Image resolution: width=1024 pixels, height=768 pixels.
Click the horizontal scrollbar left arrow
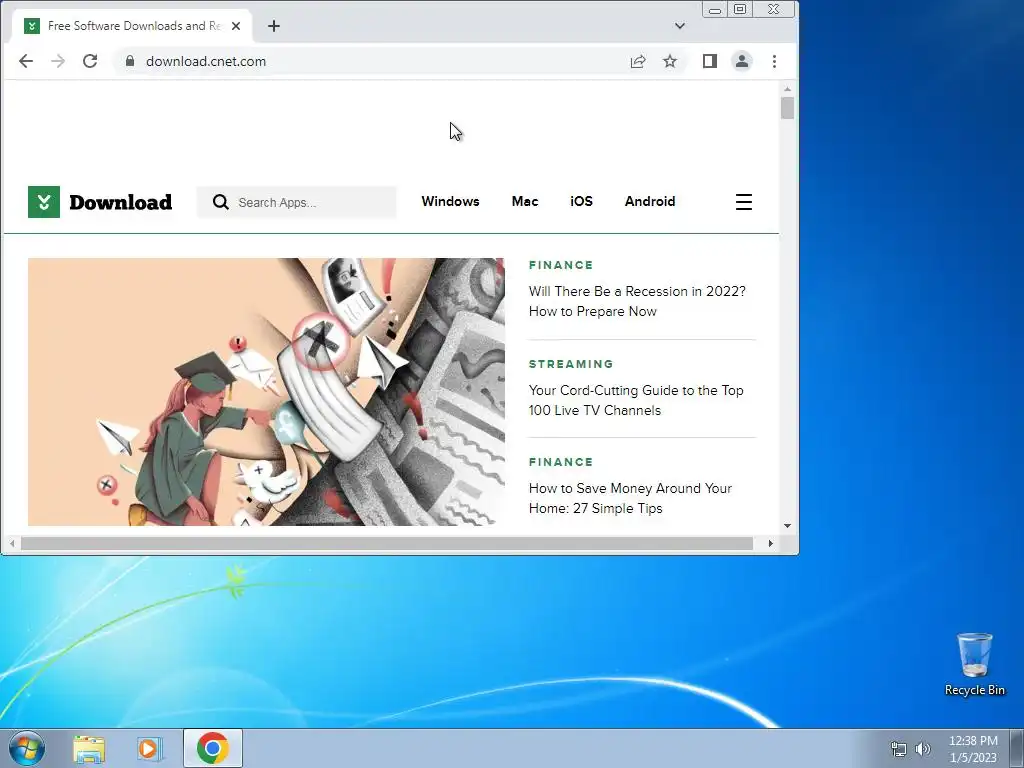tap(12, 543)
